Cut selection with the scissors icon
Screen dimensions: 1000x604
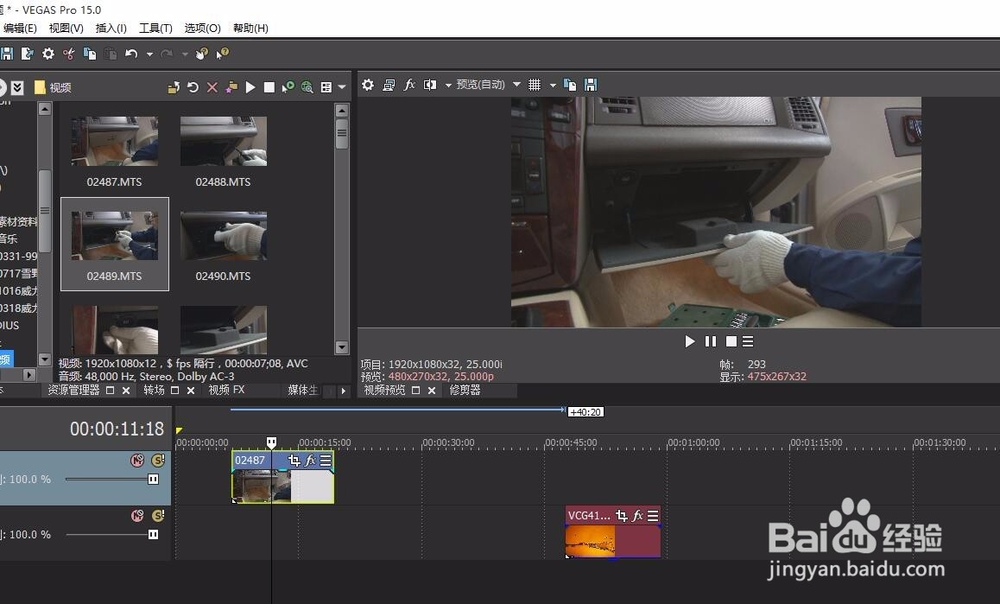(x=69, y=54)
